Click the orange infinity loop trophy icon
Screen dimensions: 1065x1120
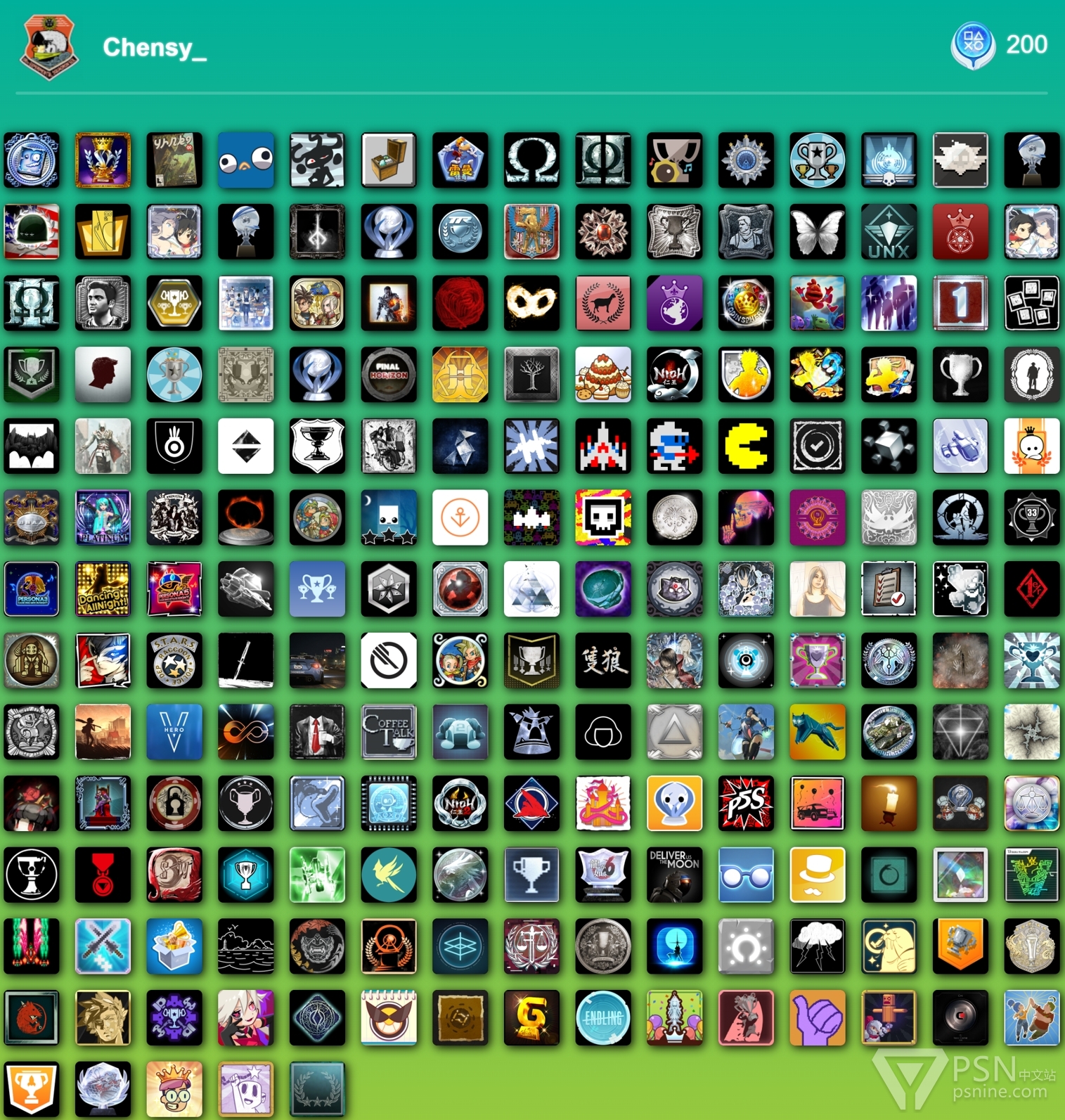coord(246,732)
